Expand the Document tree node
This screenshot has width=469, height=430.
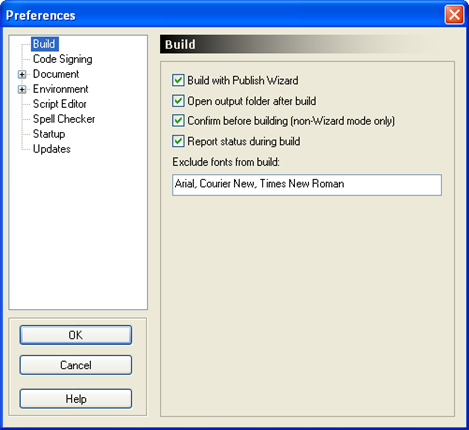point(22,74)
